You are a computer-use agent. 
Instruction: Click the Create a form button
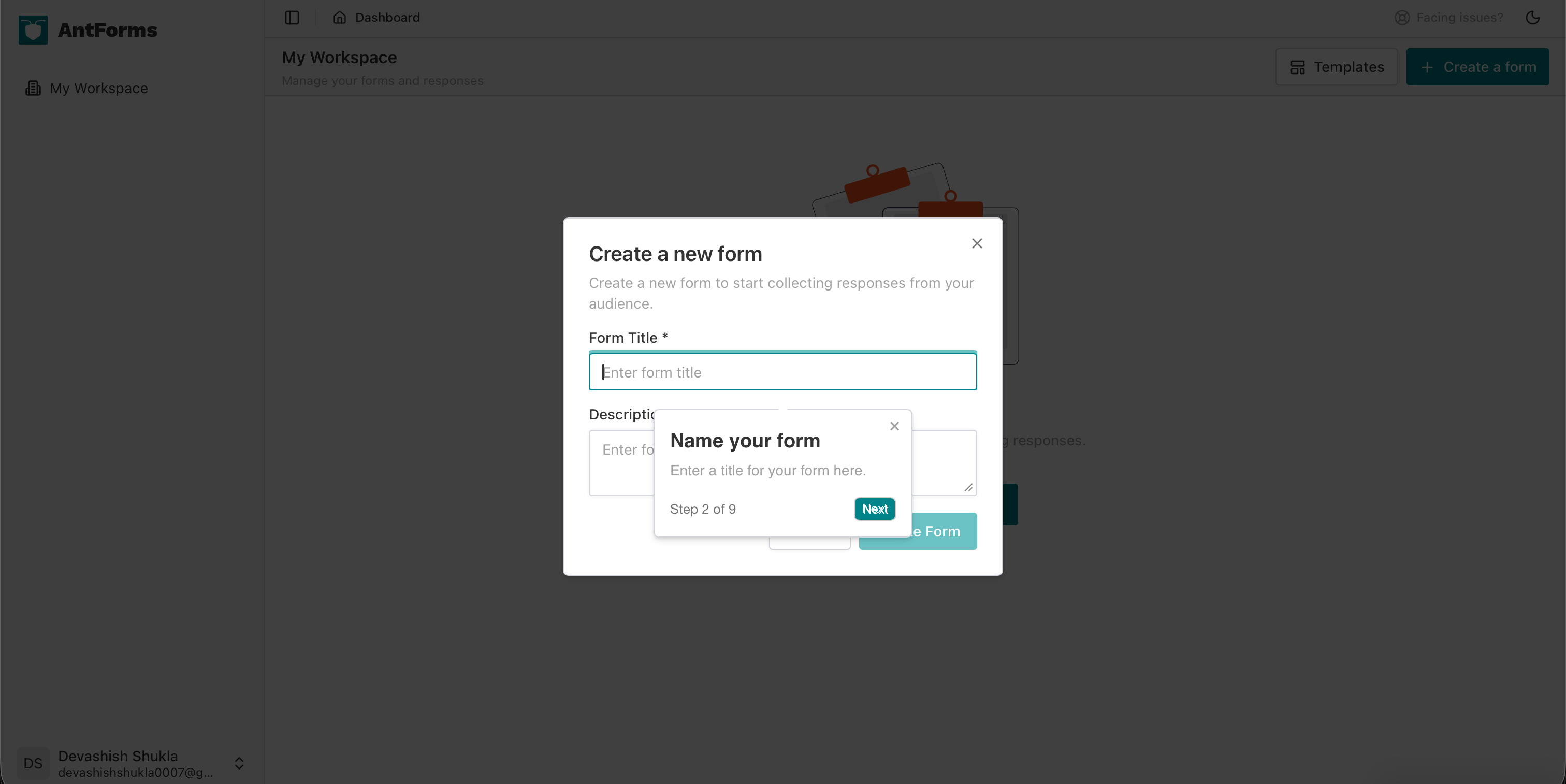1478,67
